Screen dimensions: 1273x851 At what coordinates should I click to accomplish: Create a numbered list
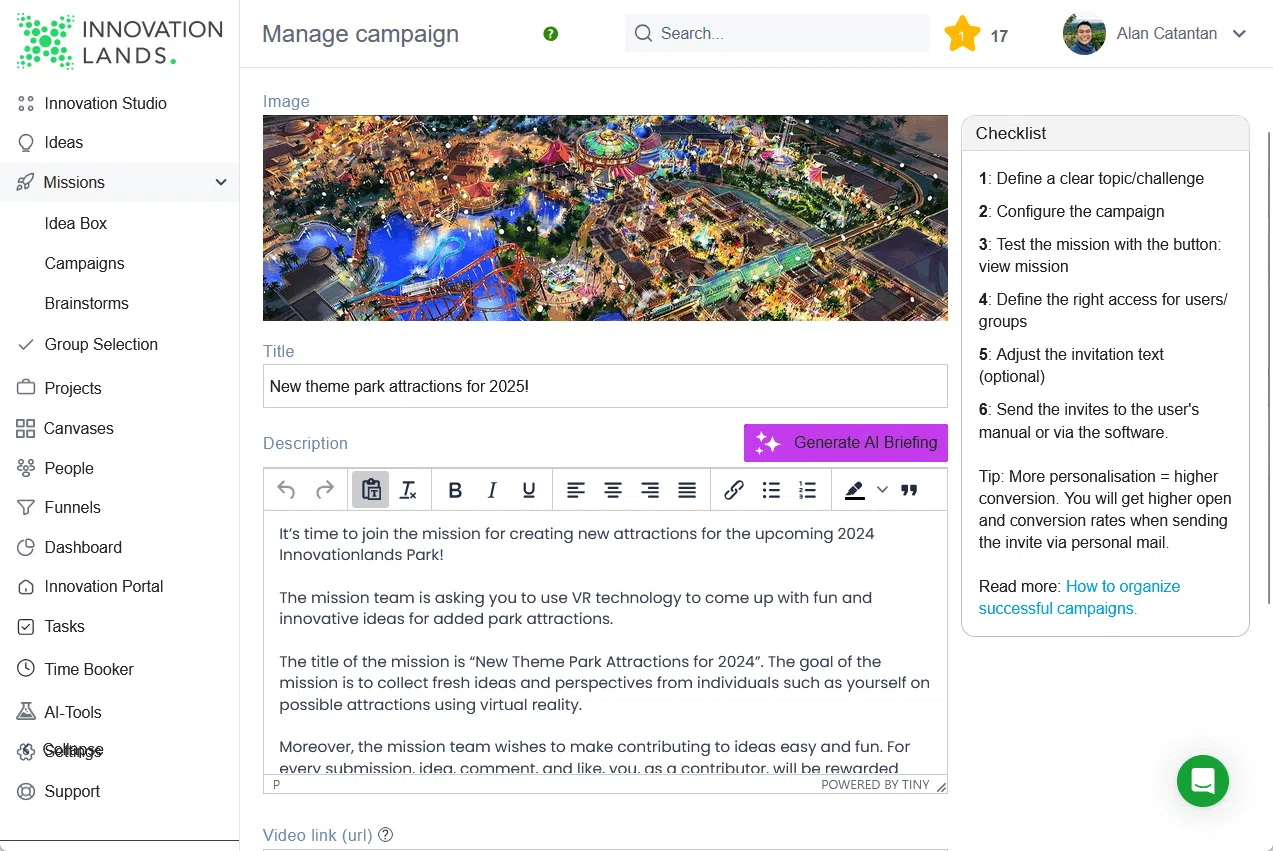coord(808,490)
